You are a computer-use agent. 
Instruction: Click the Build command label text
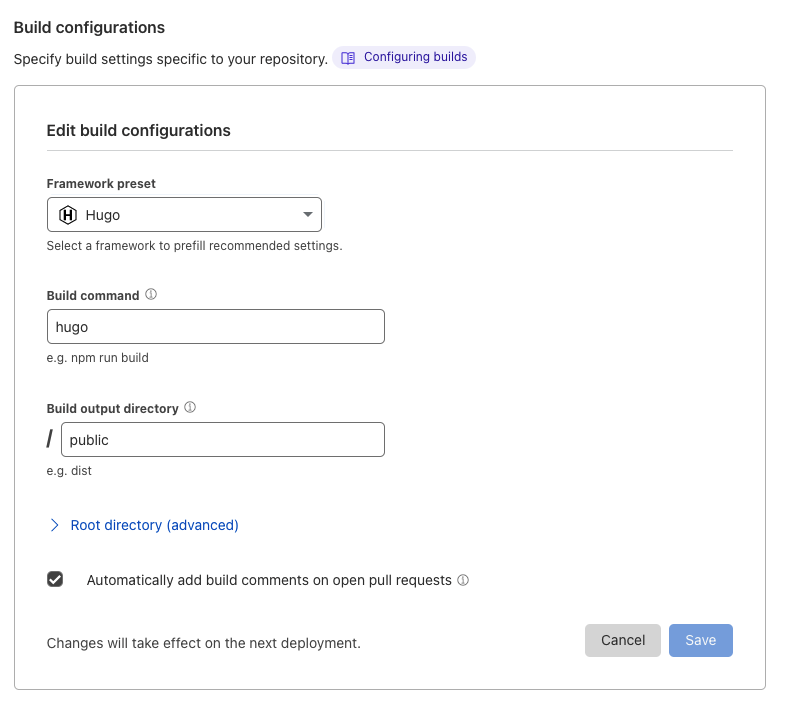[93, 296]
